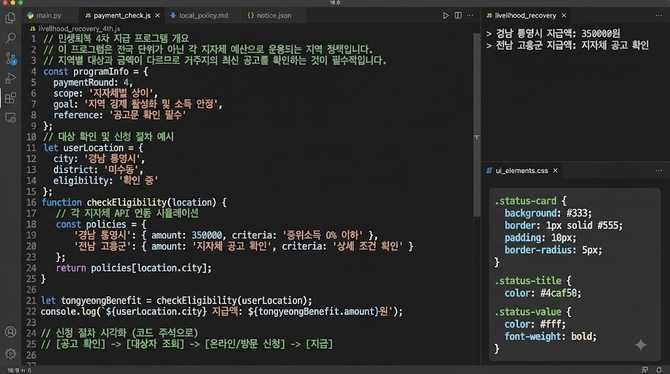
Task: Open the editor More Actions ellipsis
Action: (470, 15)
